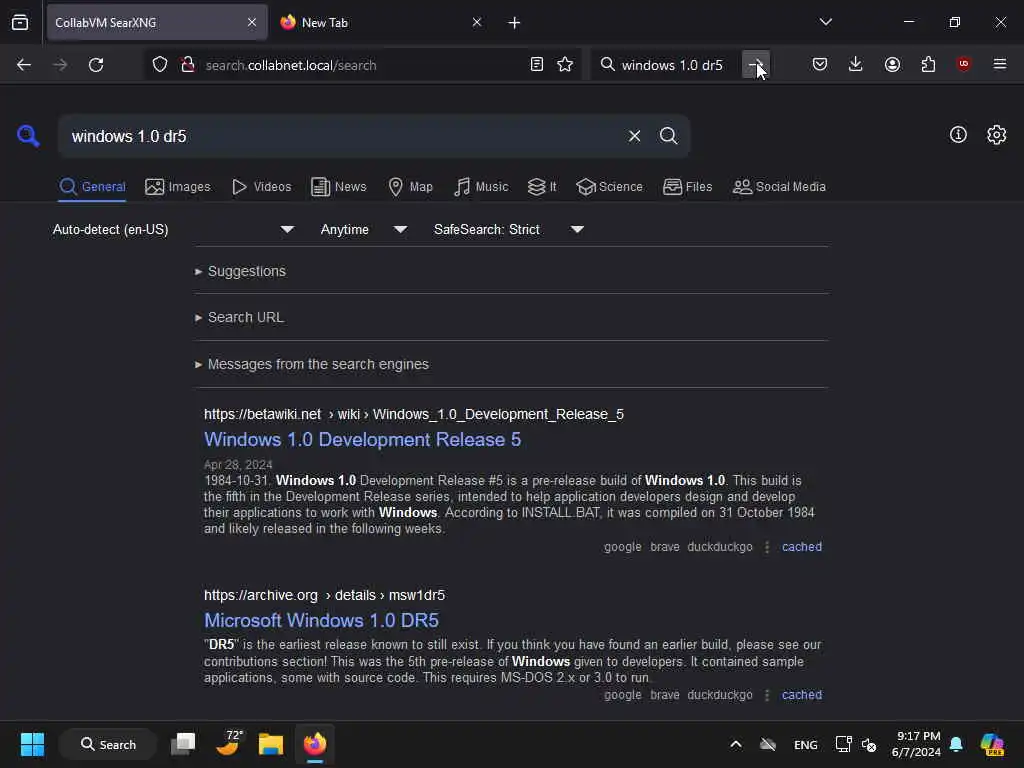
Task: Open Task View on taskbar
Action: (183, 744)
